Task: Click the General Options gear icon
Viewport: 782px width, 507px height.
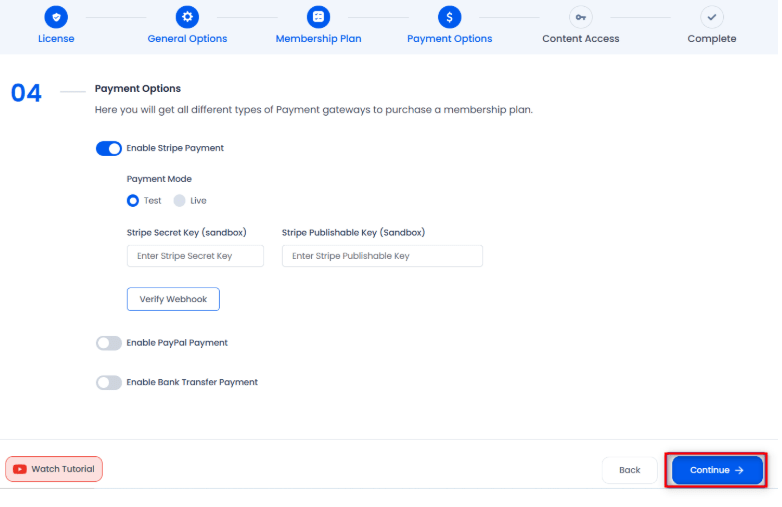Action: pos(187,17)
